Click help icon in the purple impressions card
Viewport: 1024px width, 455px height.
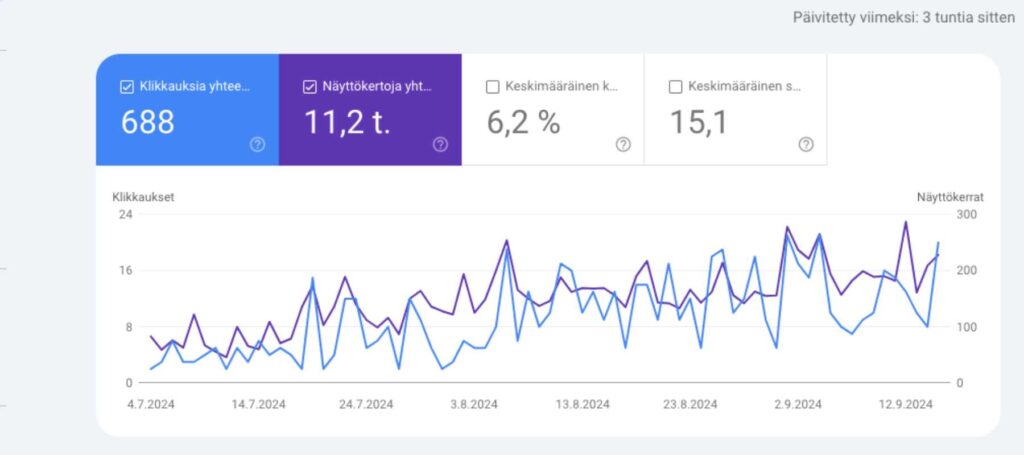coord(440,145)
